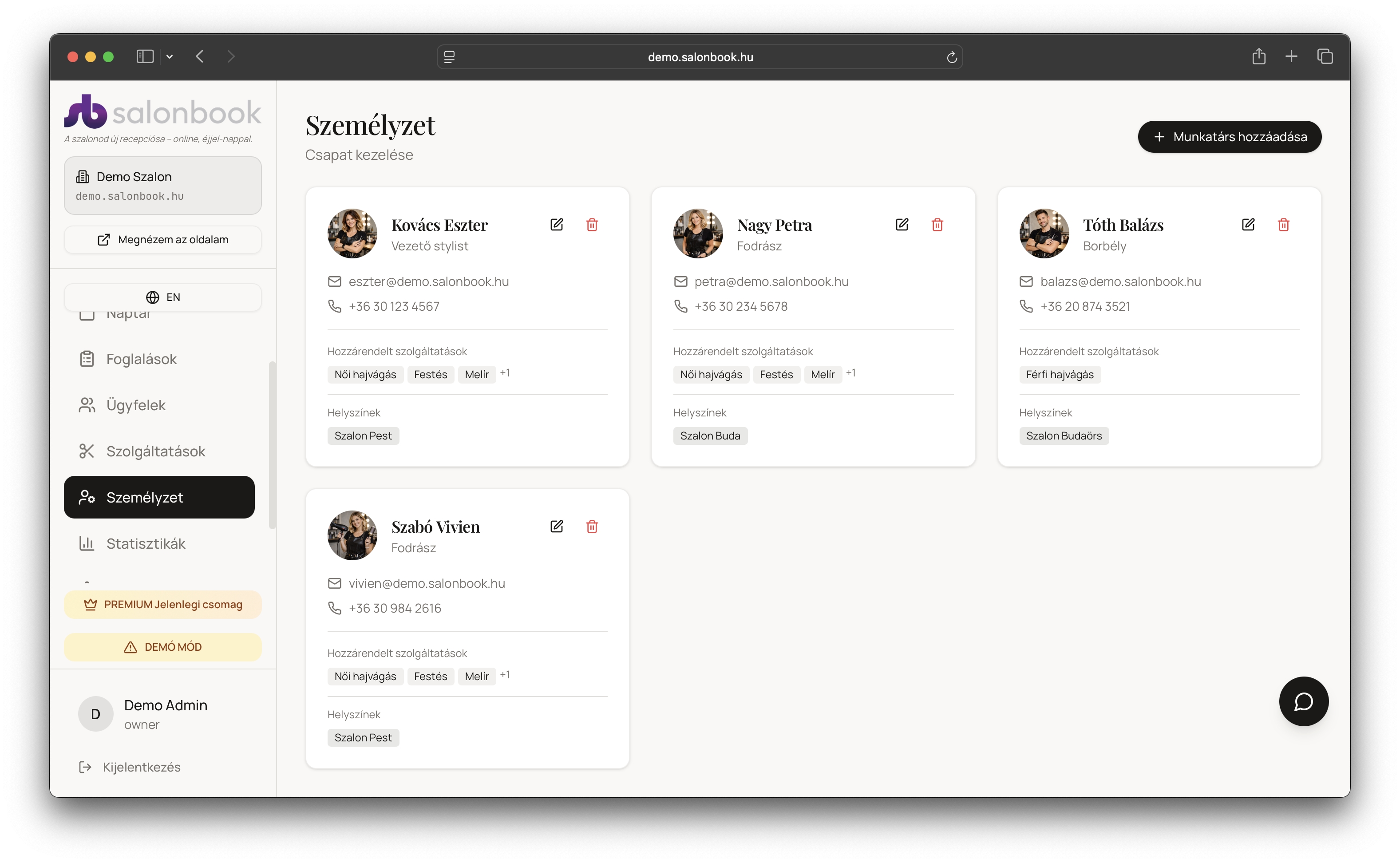Click Szabó Vivien's Szalon Pest location tag
Viewport: 1400px width, 863px height.
pyautogui.click(x=363, y=738)
